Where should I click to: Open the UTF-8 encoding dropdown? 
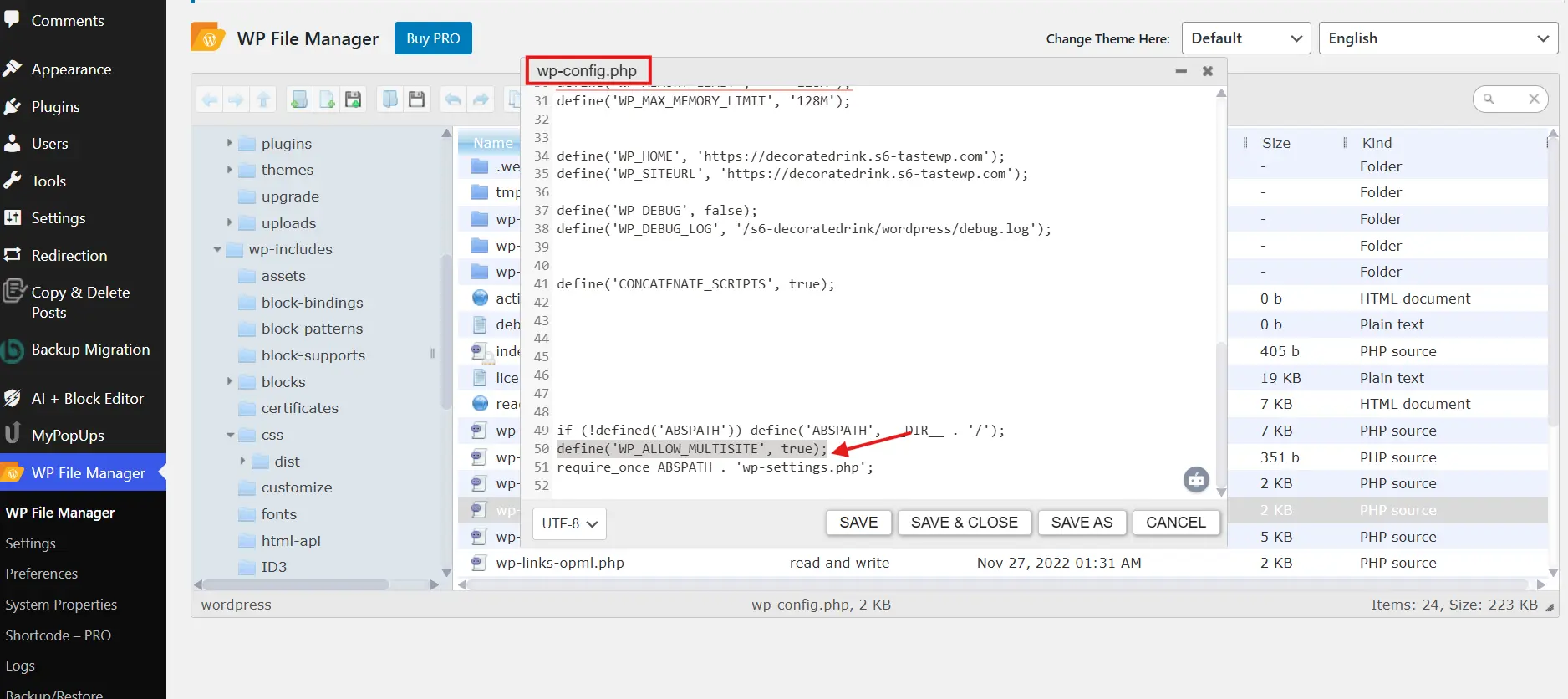pos(569,523)
